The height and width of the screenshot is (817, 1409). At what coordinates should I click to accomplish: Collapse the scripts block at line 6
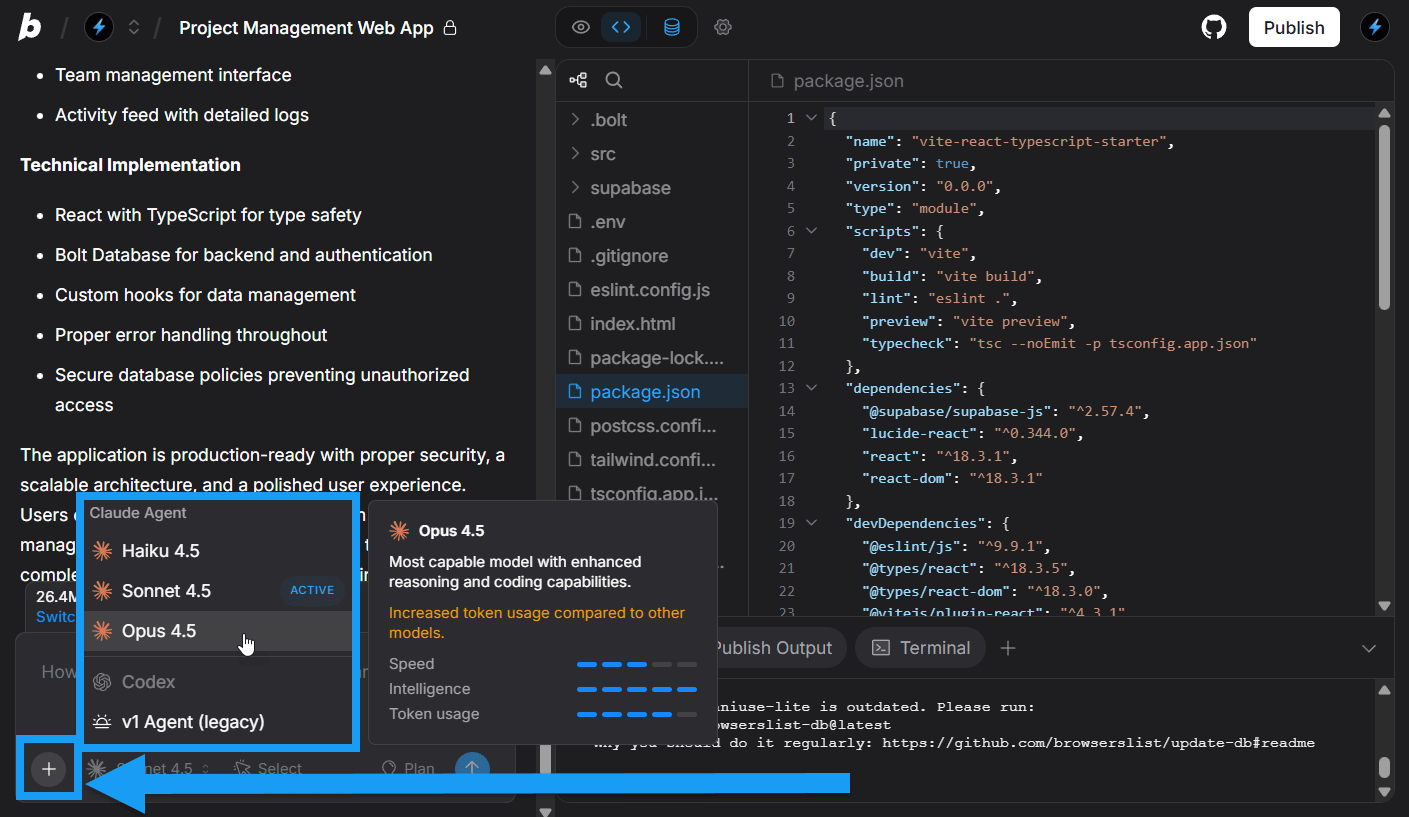click(x=811, y=230)
